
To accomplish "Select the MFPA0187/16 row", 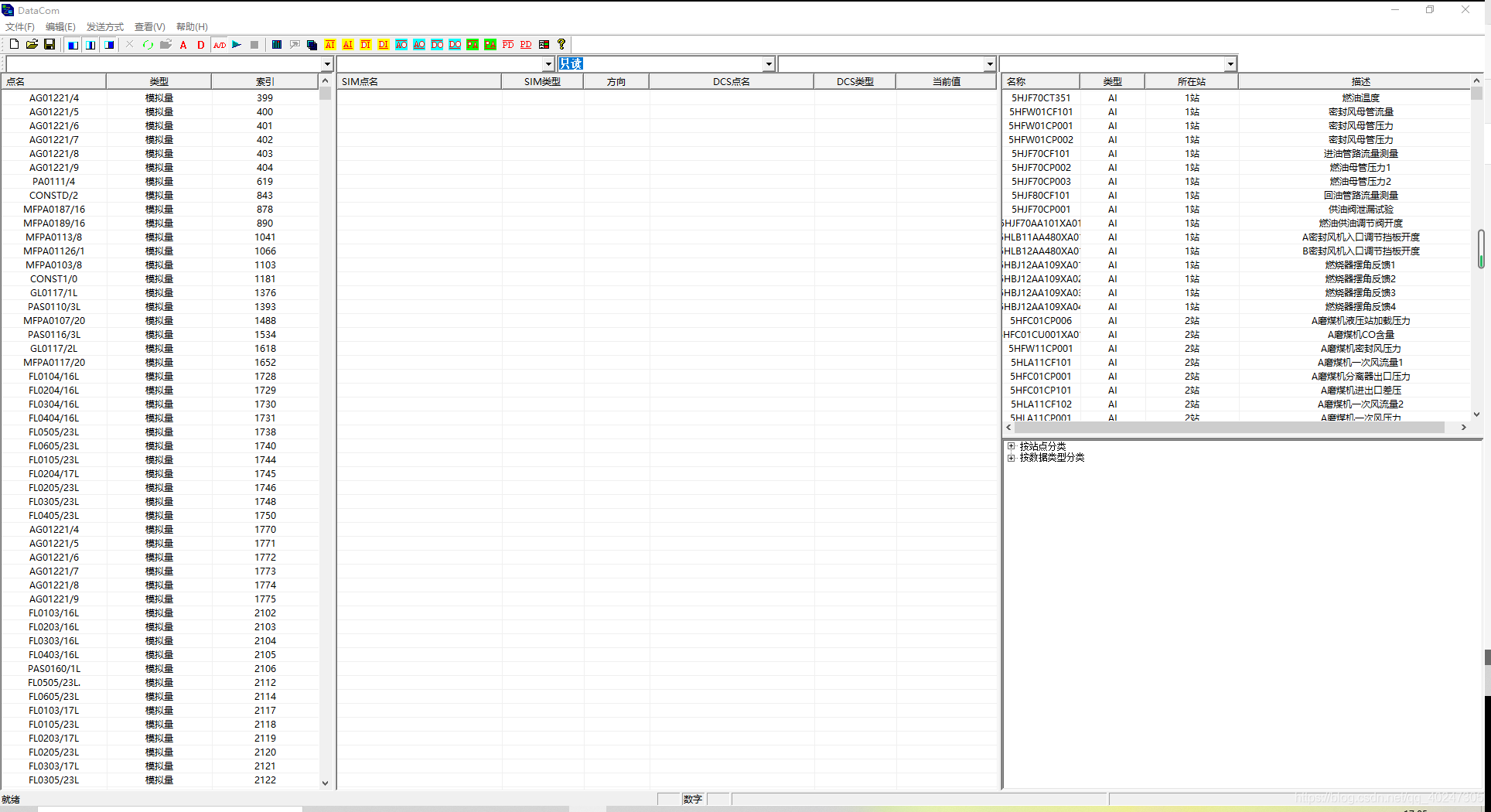I will coord(159,210).
